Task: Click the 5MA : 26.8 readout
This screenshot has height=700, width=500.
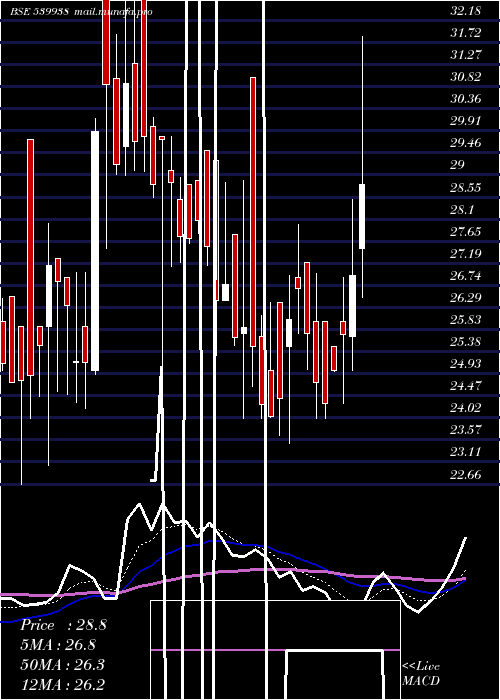Action: [x=58, y=645]
